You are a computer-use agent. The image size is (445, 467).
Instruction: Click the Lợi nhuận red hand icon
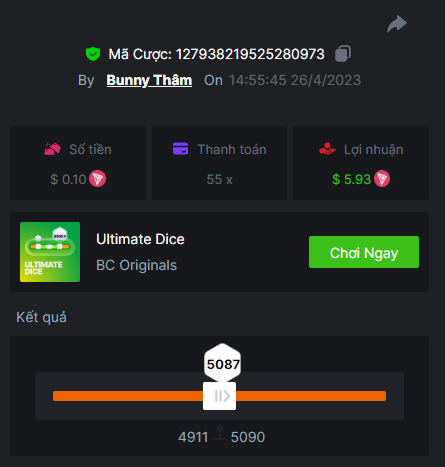tap(327, 149)
